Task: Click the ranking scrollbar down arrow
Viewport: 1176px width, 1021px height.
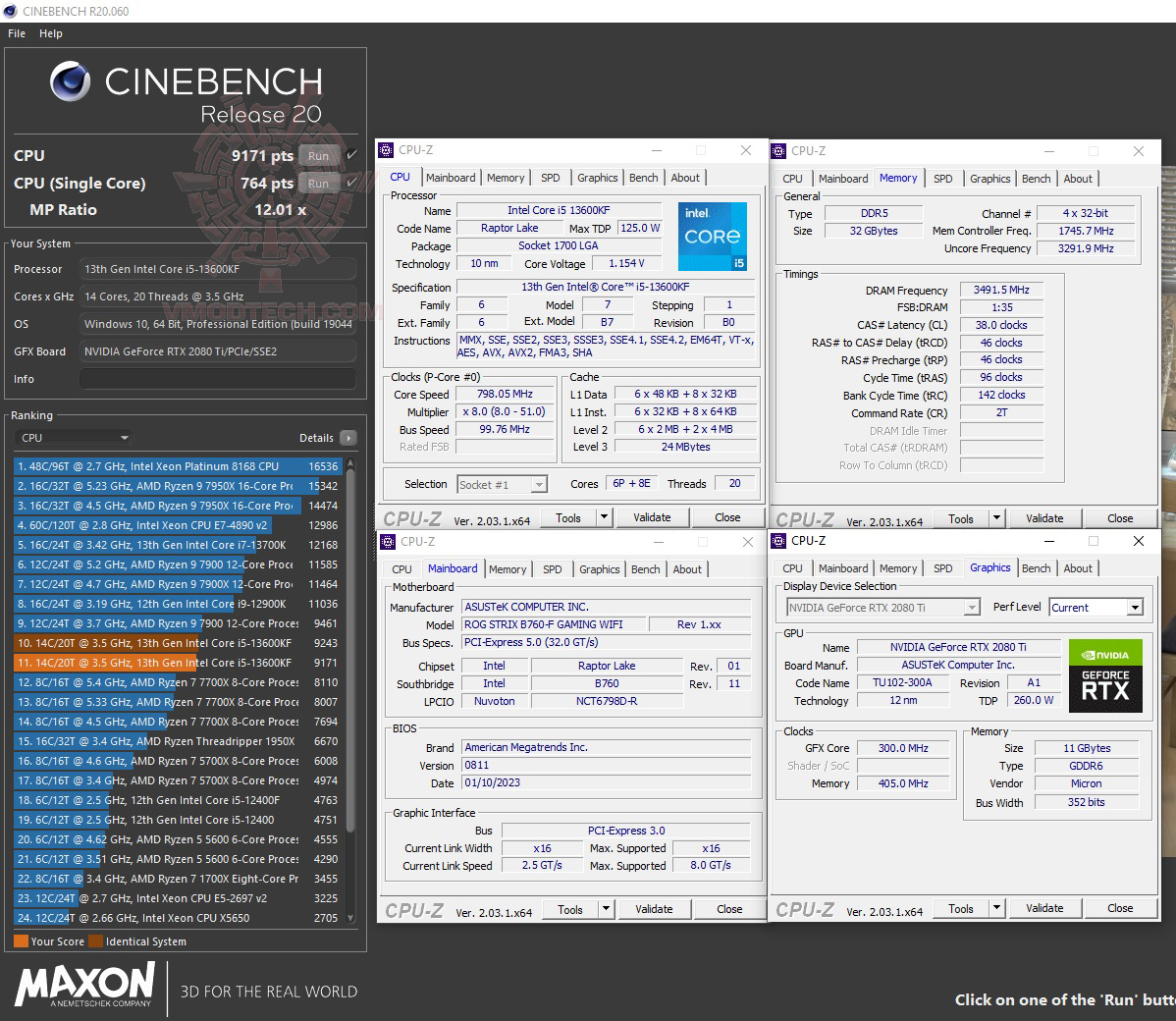Action: (350, 918)
